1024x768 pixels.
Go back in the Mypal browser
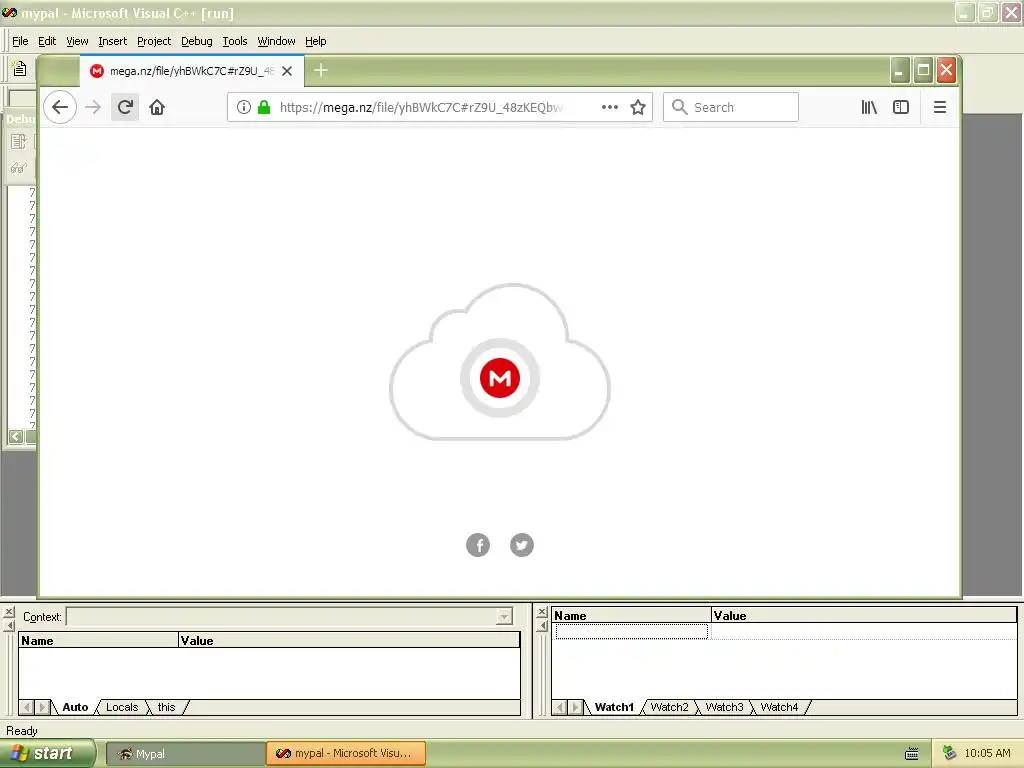[60, 107]
